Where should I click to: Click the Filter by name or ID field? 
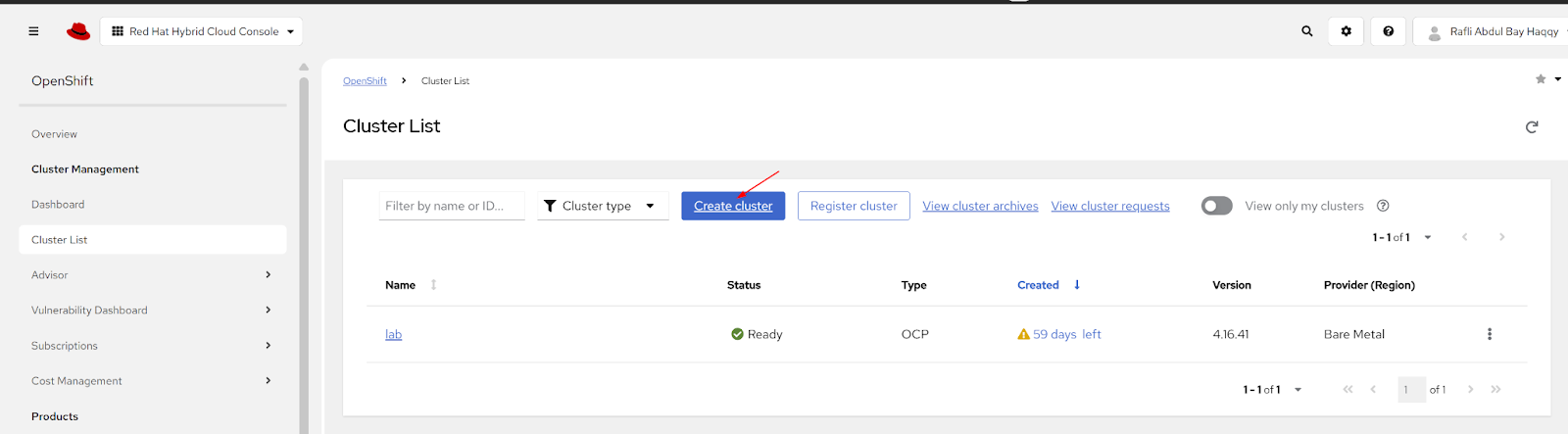point(452,206)
